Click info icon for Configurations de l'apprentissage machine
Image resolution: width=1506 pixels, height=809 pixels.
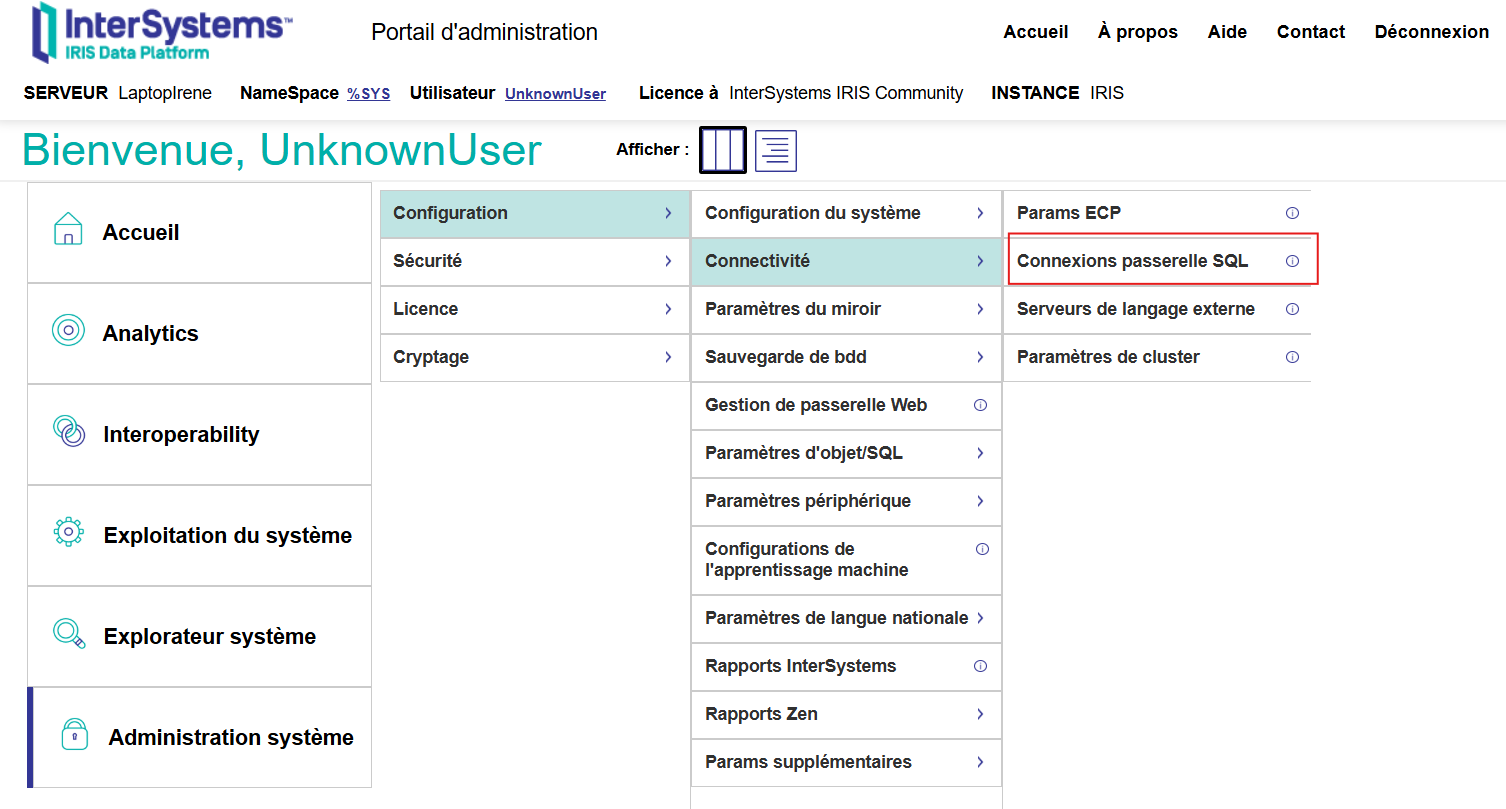click(982, 549)
